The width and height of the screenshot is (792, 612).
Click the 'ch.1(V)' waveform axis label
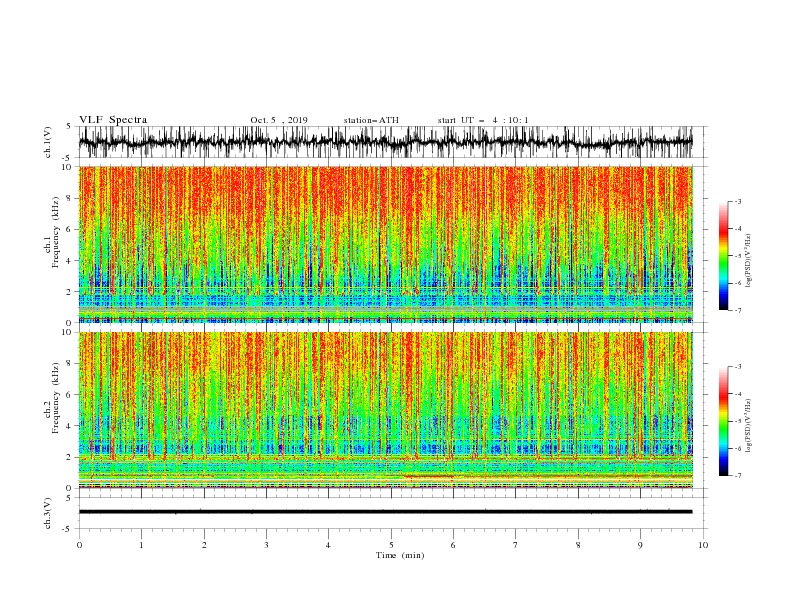48,142
